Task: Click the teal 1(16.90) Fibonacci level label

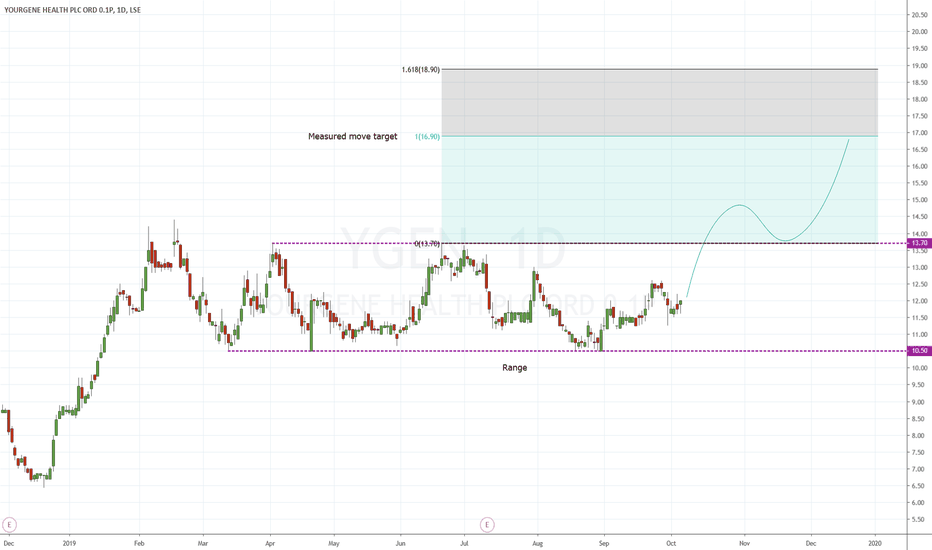Action: click(427, 137)
